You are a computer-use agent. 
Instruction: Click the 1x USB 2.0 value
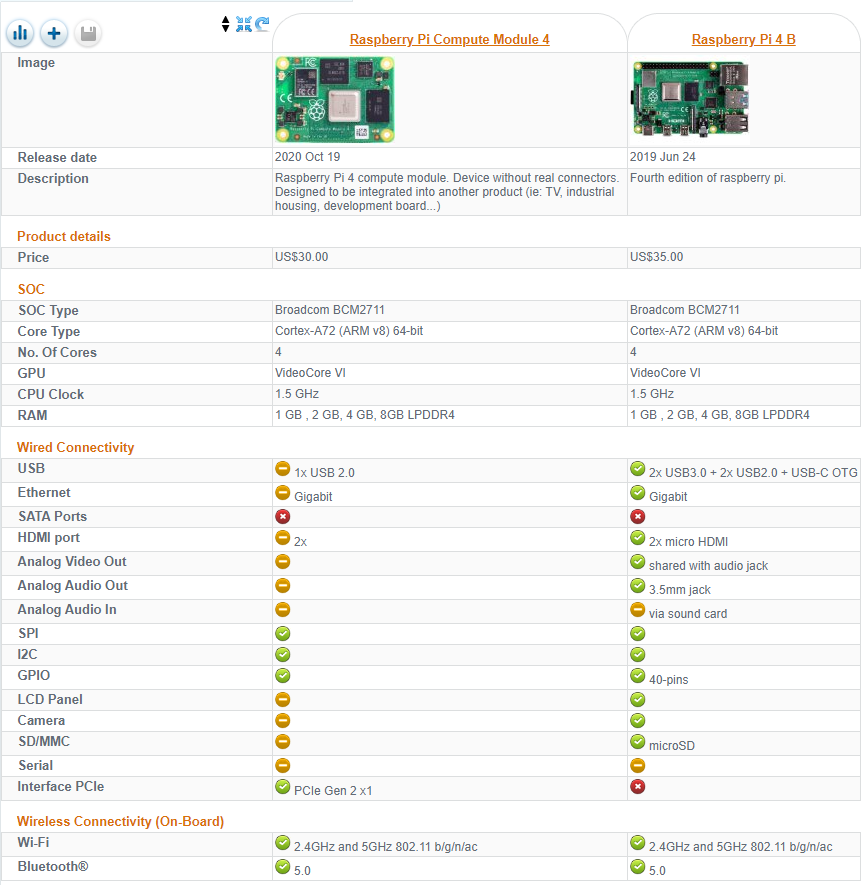[324, 472]
